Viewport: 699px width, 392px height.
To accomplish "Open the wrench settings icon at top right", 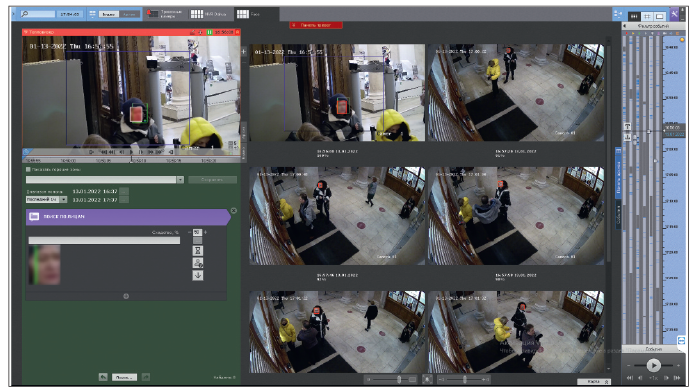I will [674, 14].
